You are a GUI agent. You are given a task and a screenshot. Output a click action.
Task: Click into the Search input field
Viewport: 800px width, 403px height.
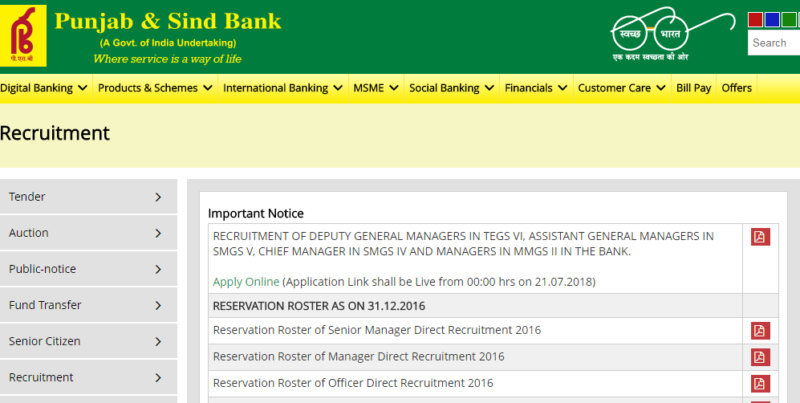click(775, 43)
